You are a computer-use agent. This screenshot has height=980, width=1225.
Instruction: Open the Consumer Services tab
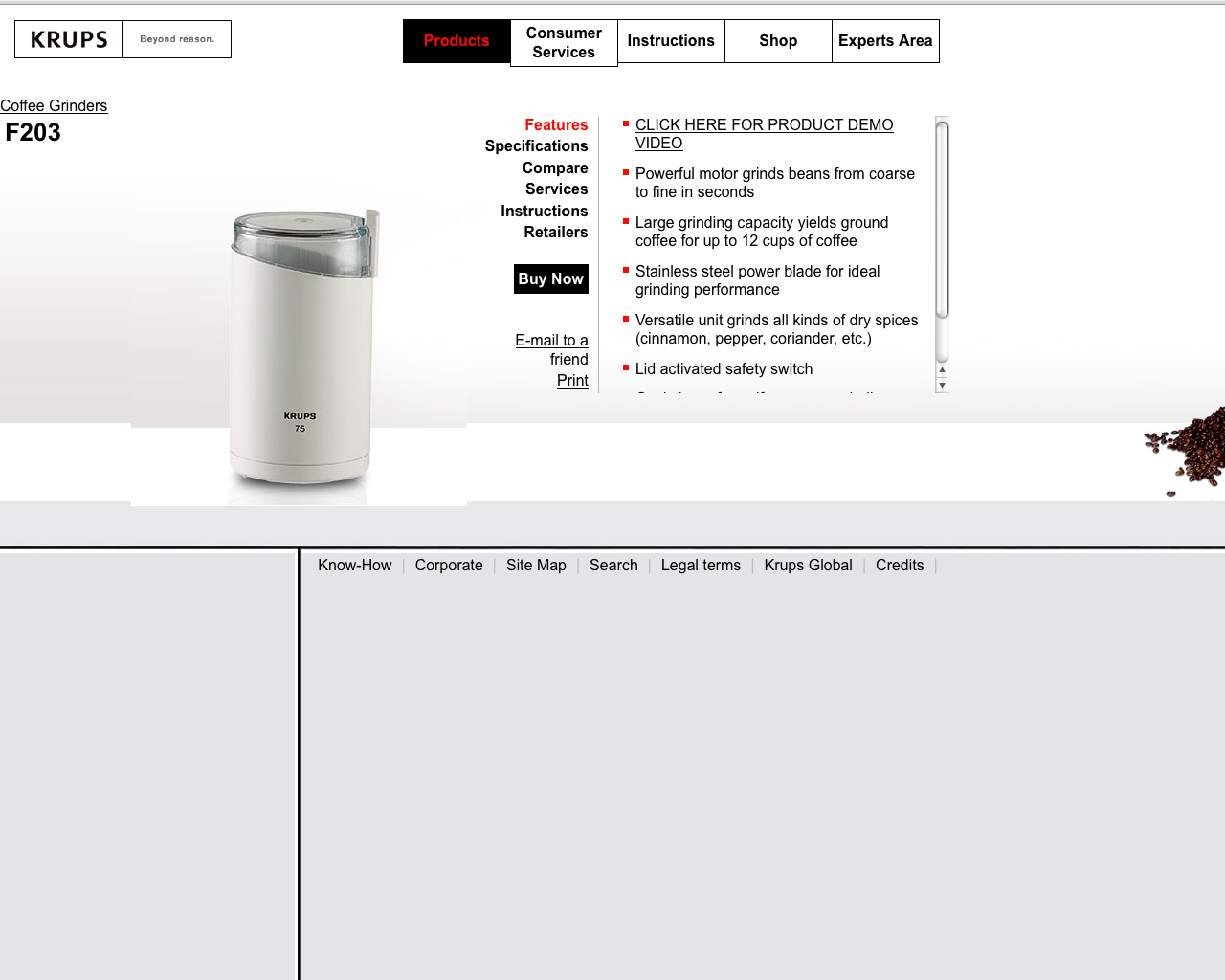point(564,43)
